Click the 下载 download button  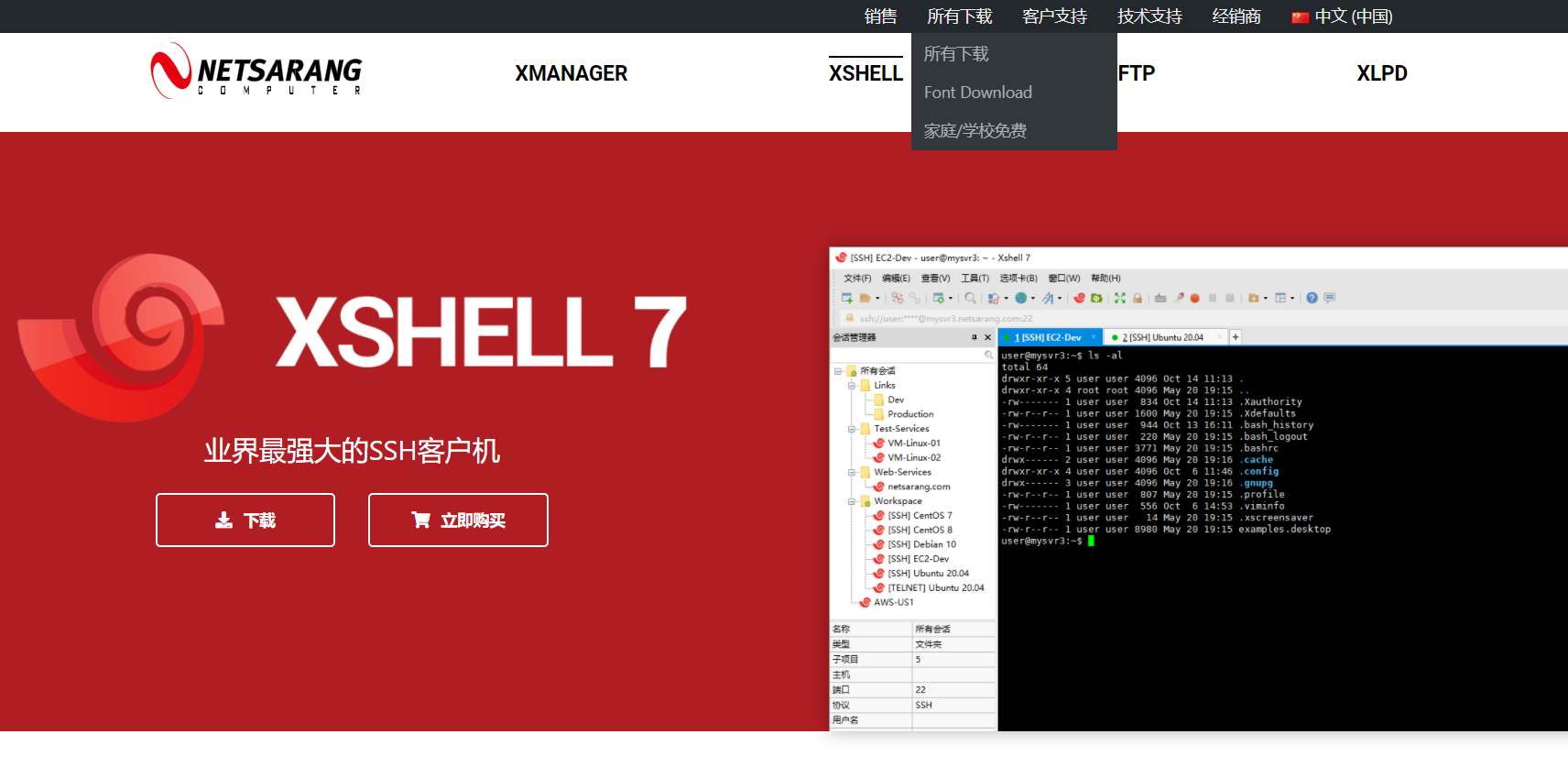[245, 520]
